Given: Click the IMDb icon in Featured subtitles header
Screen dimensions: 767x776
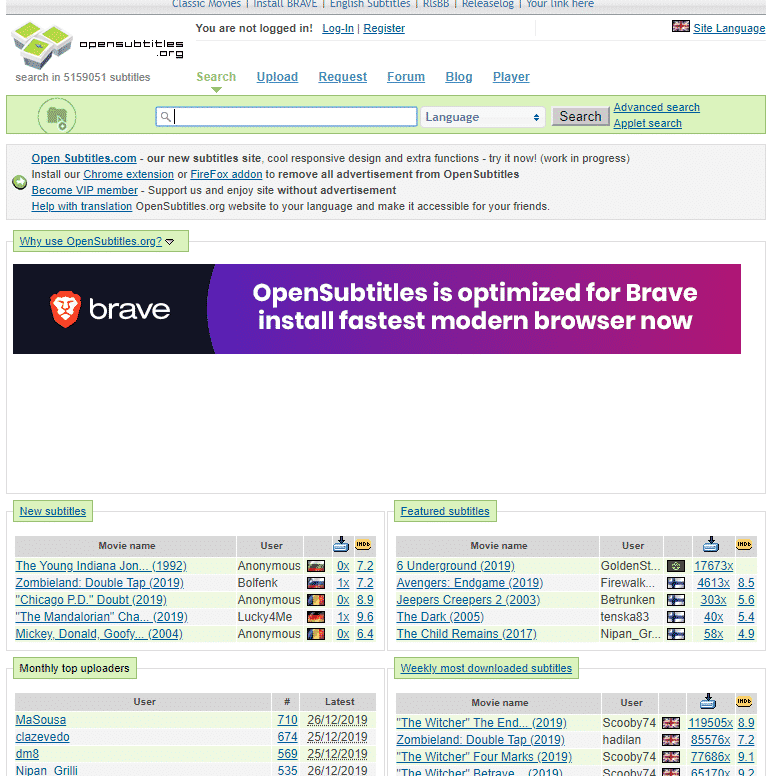Looking at the screenshot, I should (744, 545).
